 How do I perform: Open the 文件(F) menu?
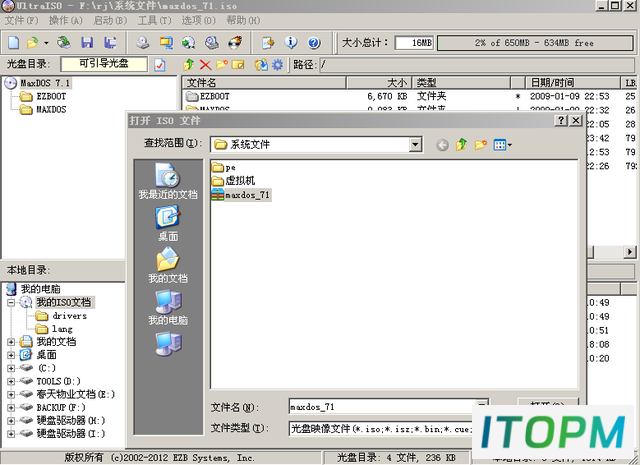point(21,20)
